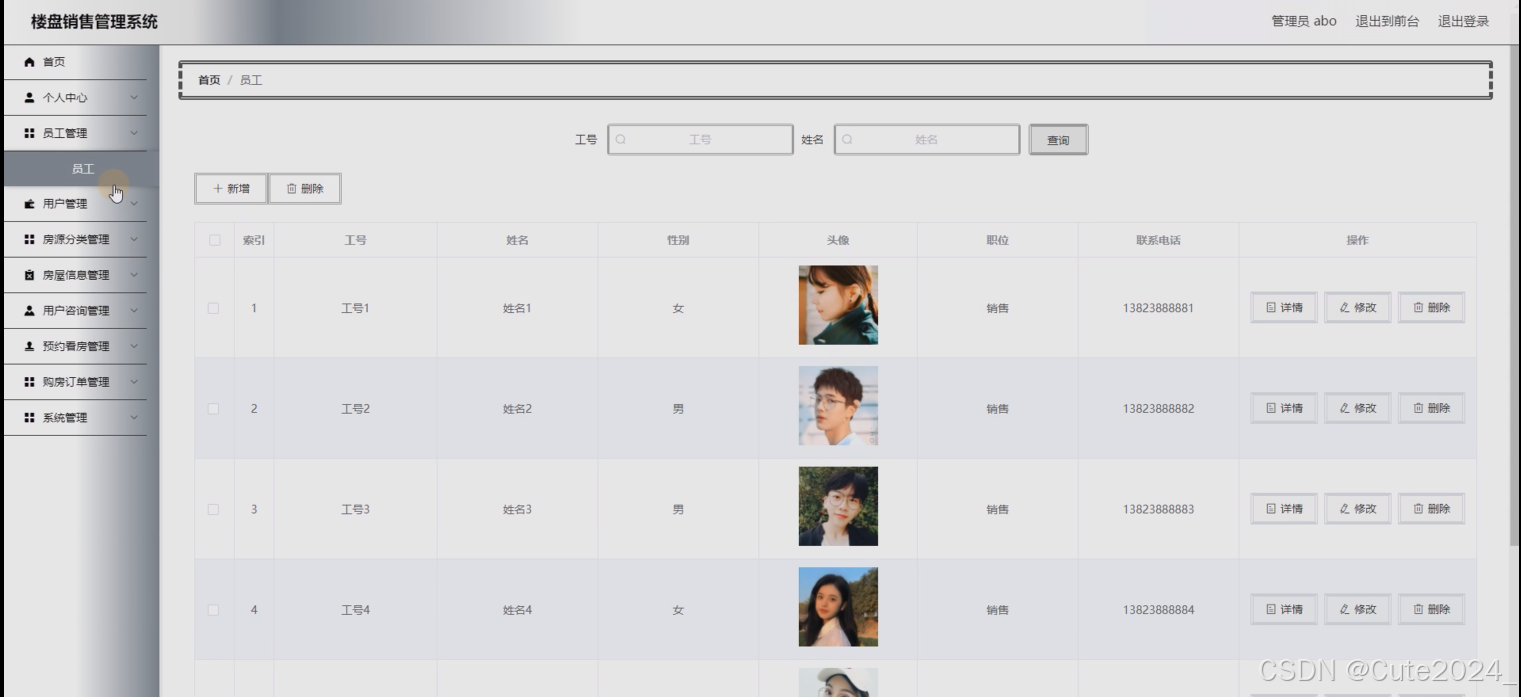Tick the checkbox for row 工号2
The width and height of the screenshot is (1521, 697).
[x=213, y=409]
